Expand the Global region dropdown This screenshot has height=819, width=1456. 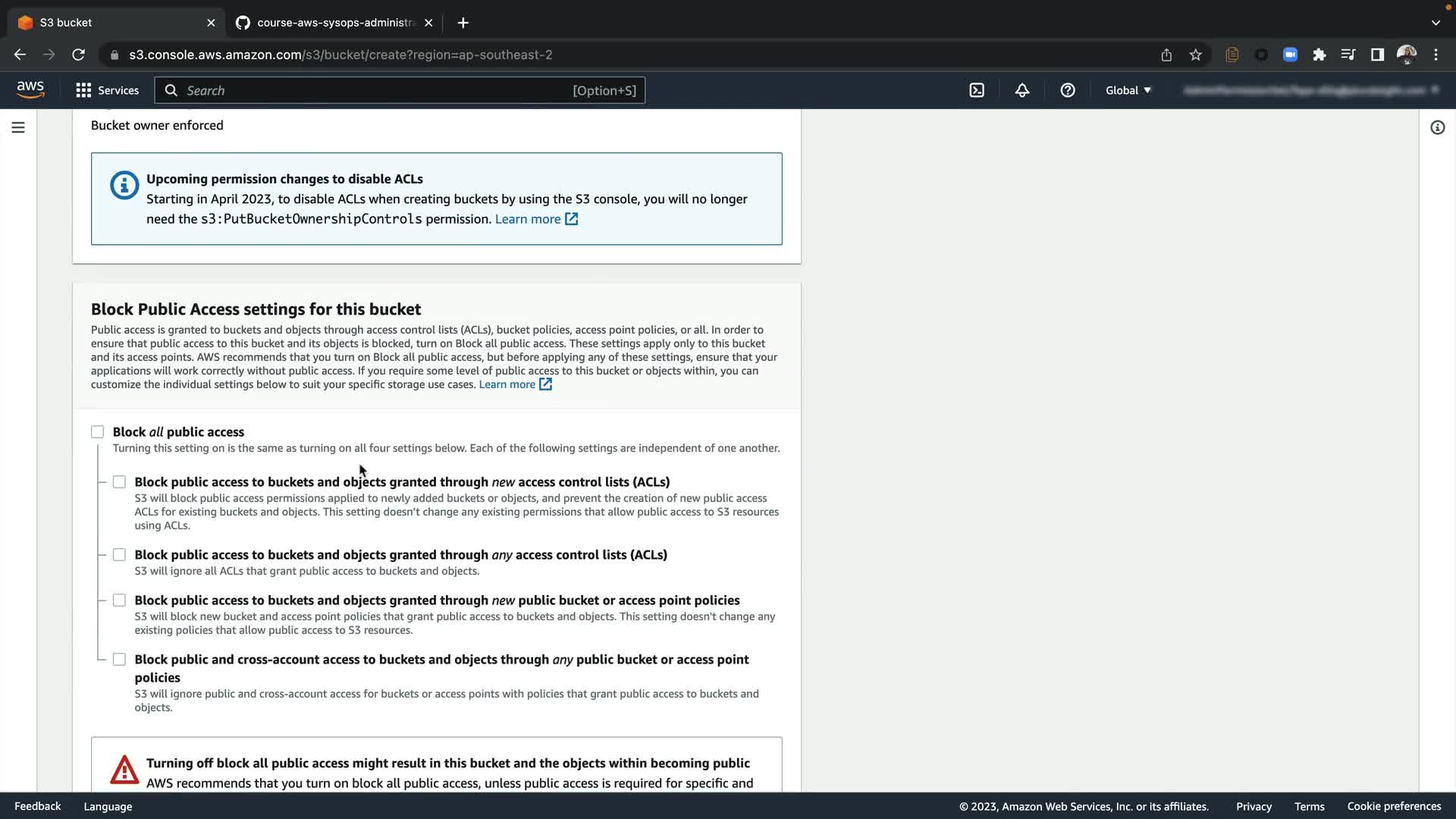1128,90
